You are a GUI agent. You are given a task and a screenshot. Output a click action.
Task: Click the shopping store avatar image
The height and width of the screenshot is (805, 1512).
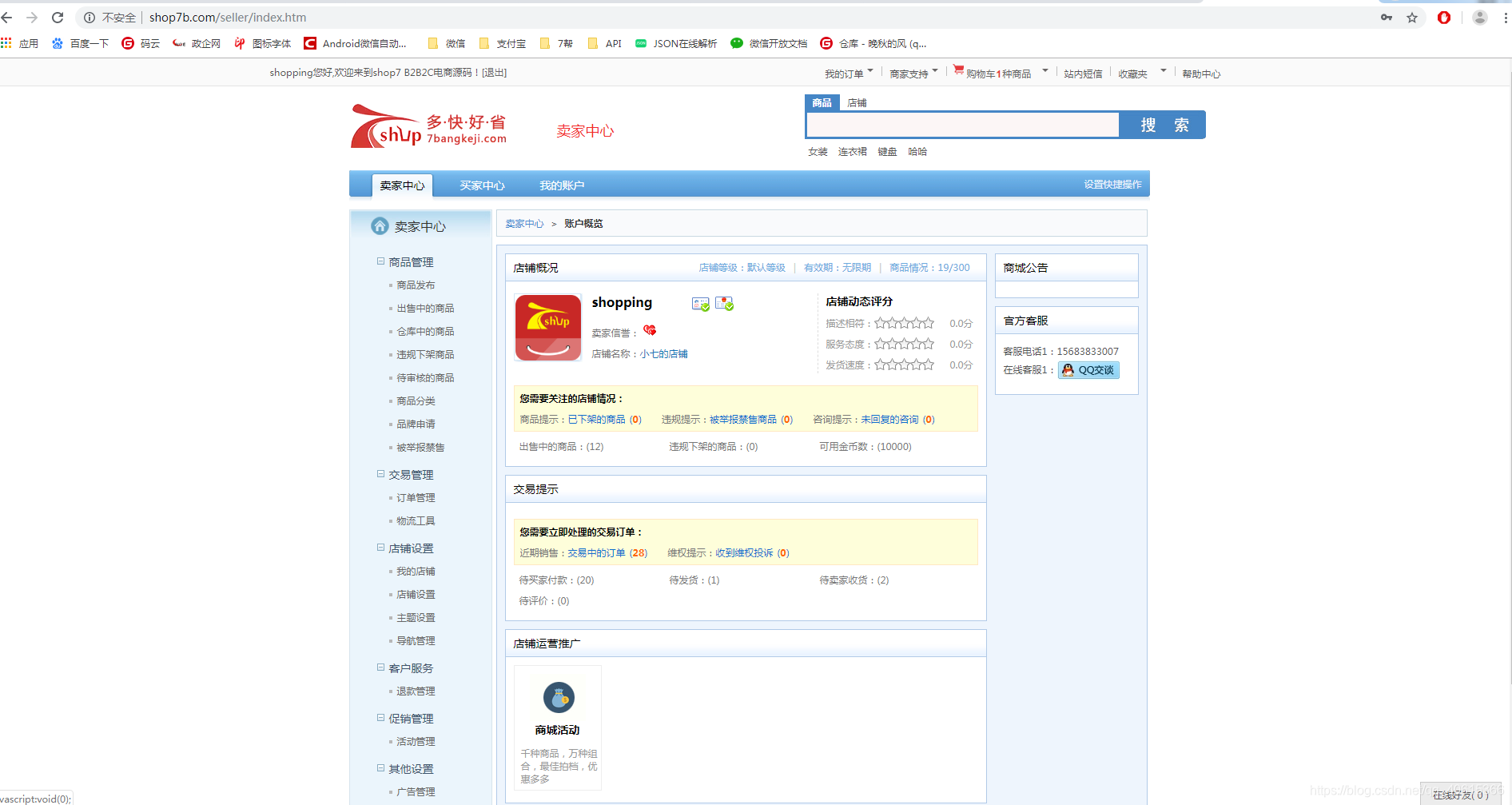[x=548, y=328]
